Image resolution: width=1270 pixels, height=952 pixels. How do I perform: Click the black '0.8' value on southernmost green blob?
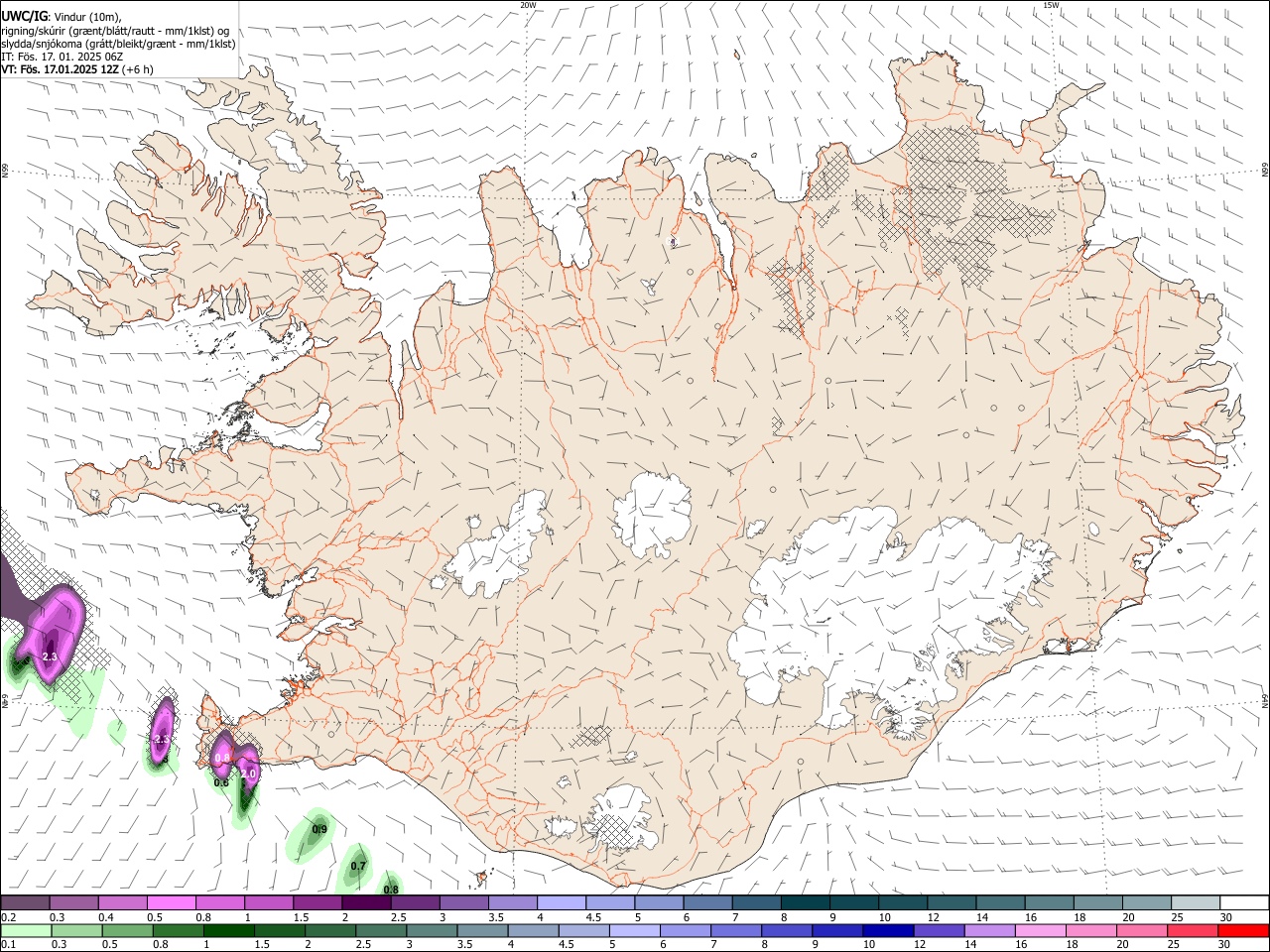391,890
